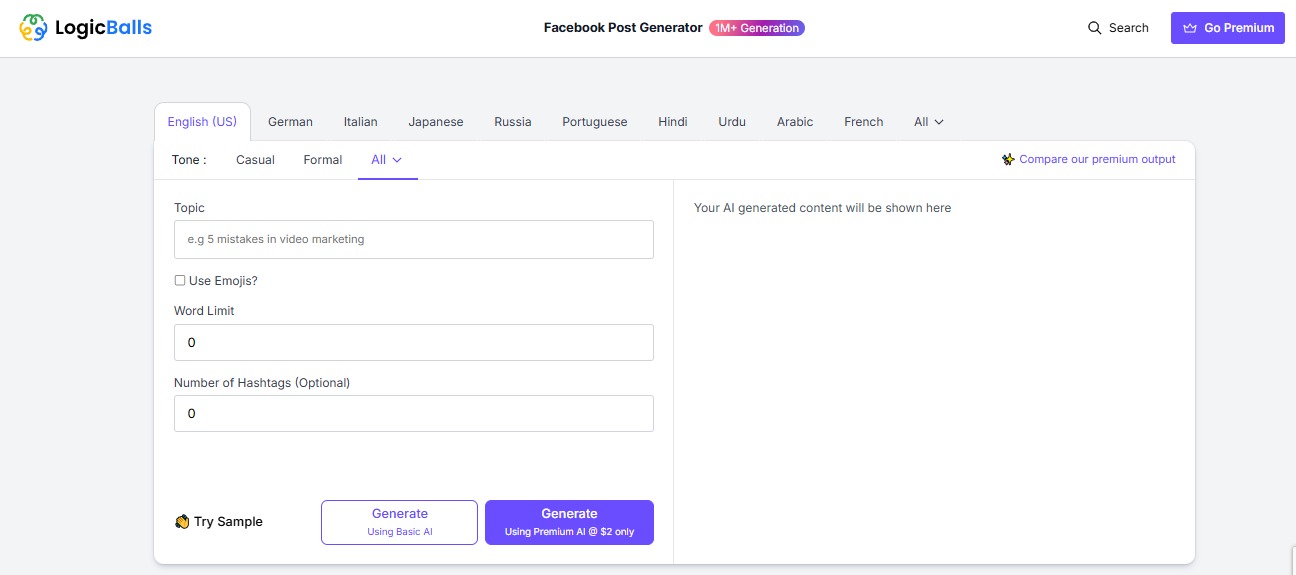Pick the Formal tone option

point(322,160)
